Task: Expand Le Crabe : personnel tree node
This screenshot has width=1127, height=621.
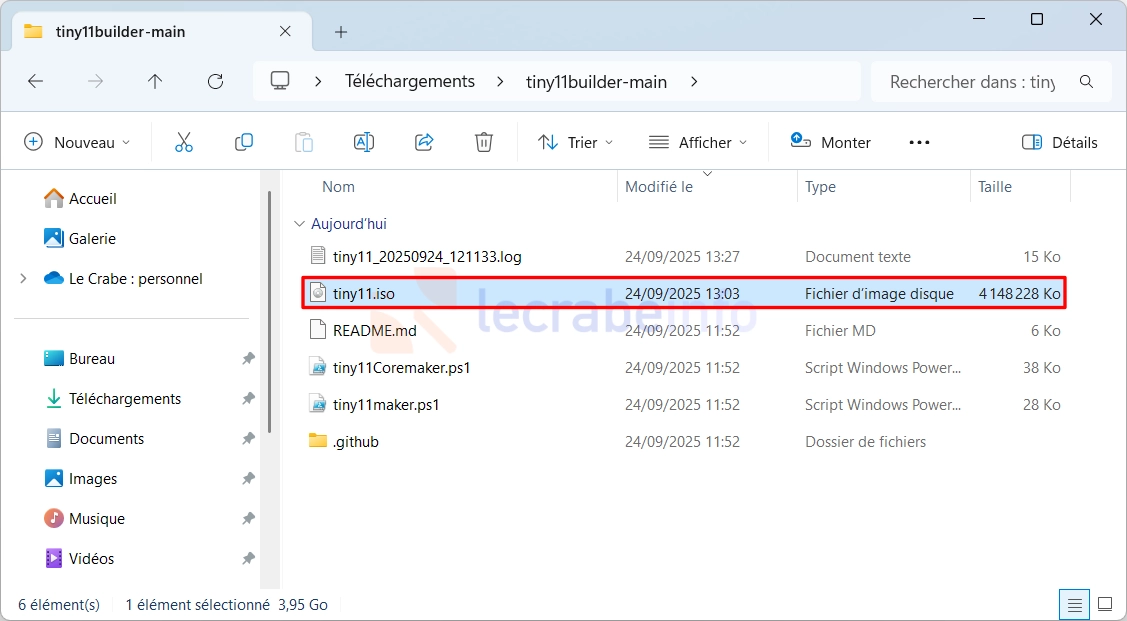Action: point(23,278)
